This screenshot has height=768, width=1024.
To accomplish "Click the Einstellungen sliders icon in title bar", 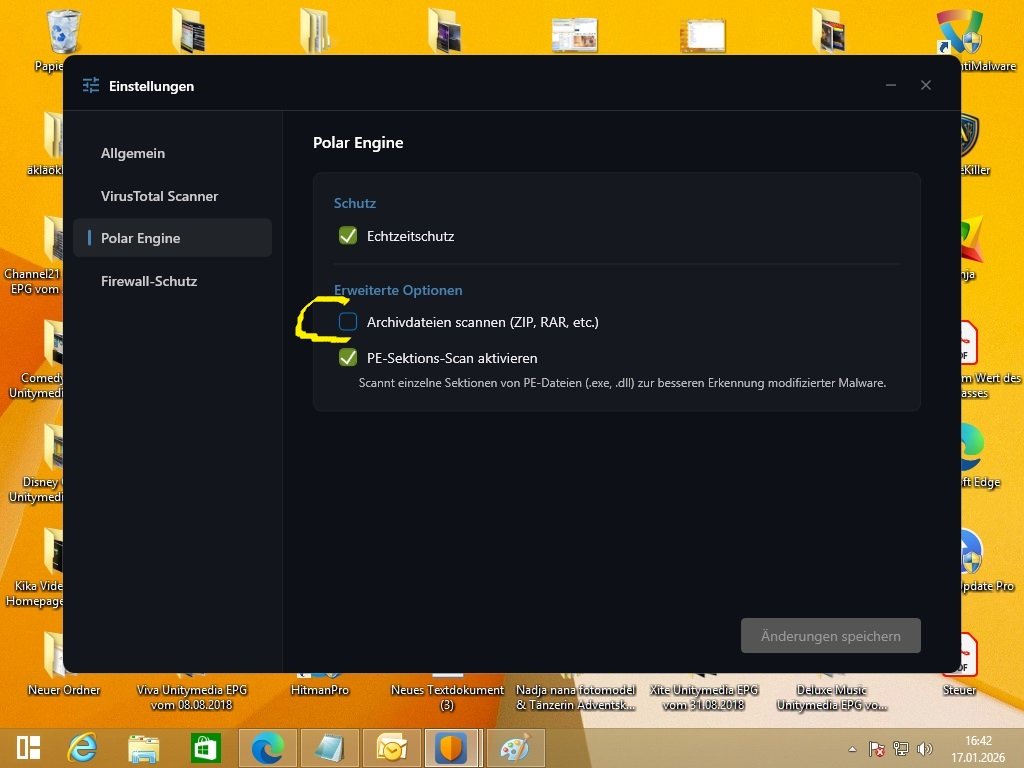I will click(x=91, y=86).
